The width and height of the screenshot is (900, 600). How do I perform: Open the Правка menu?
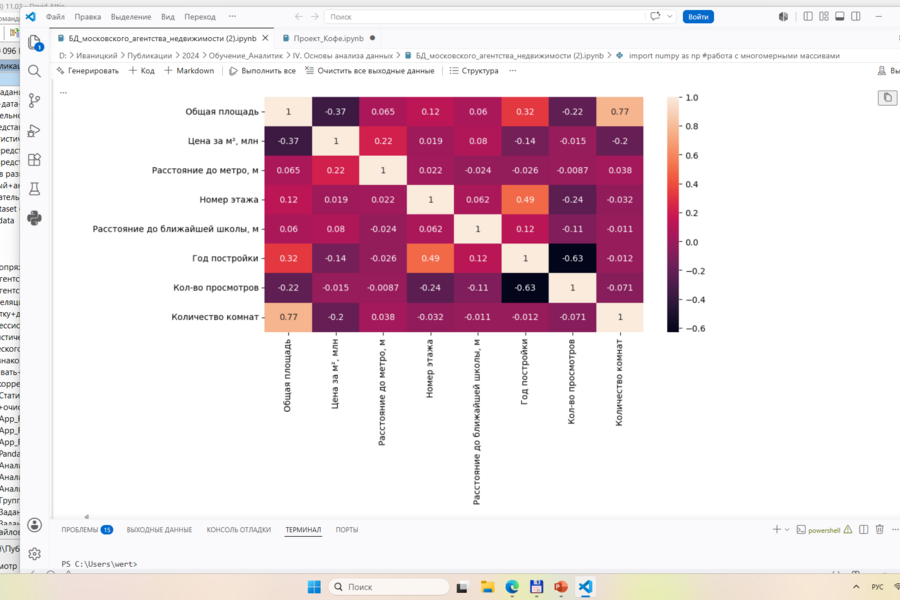point(88,17)
